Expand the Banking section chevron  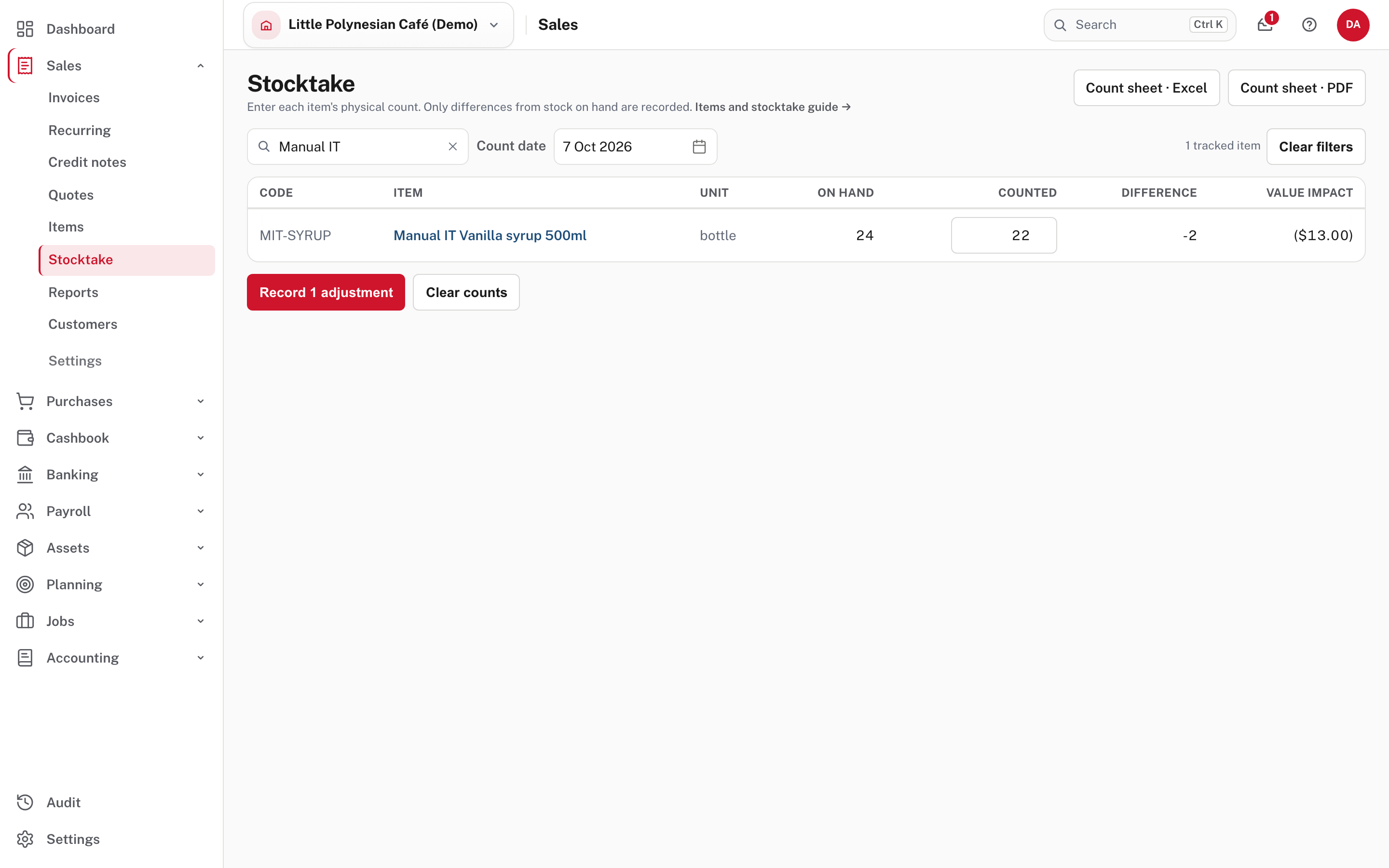coord(201,475)
